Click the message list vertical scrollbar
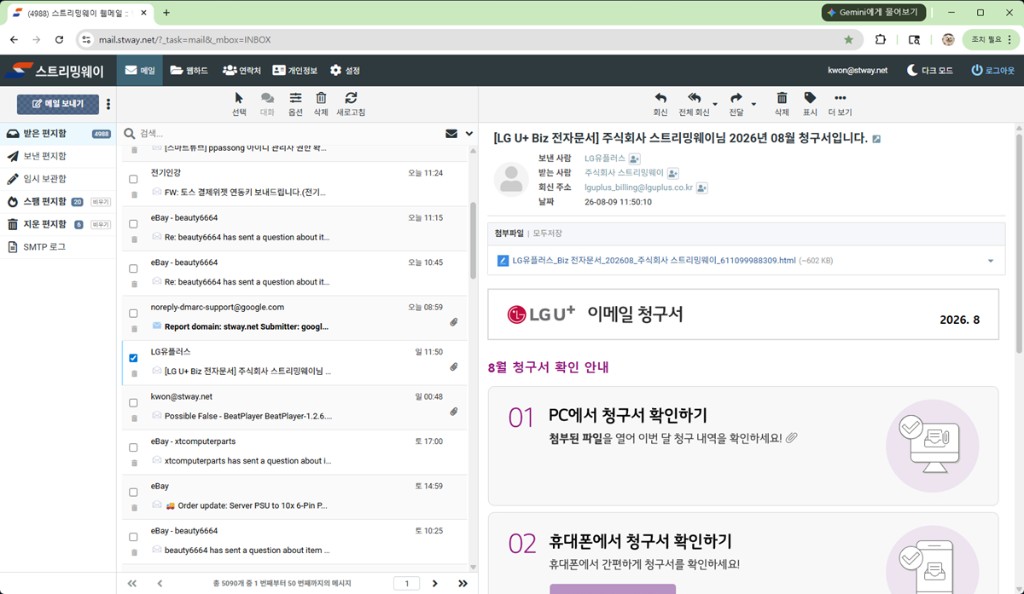1024x594 pixels. point(473,242)
